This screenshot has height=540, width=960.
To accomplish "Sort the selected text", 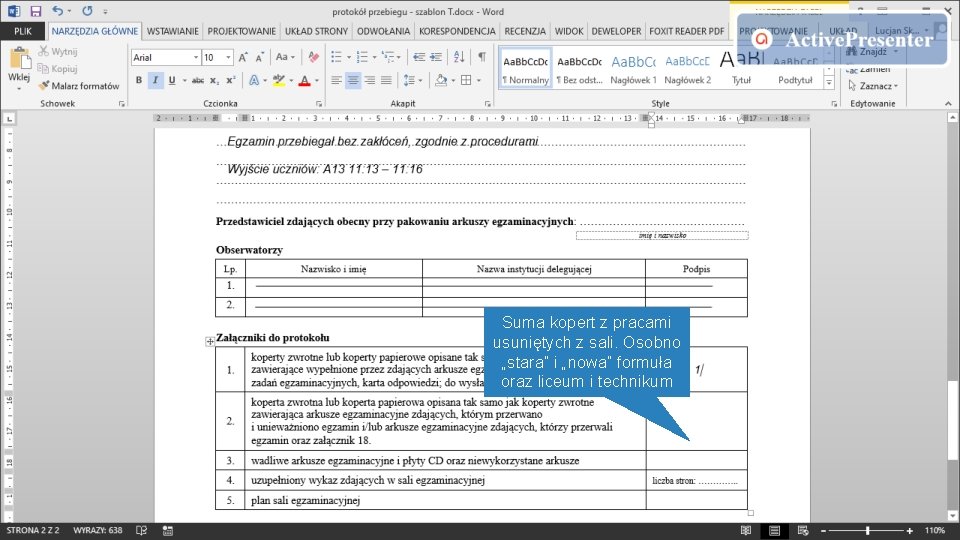I will 459,57.
